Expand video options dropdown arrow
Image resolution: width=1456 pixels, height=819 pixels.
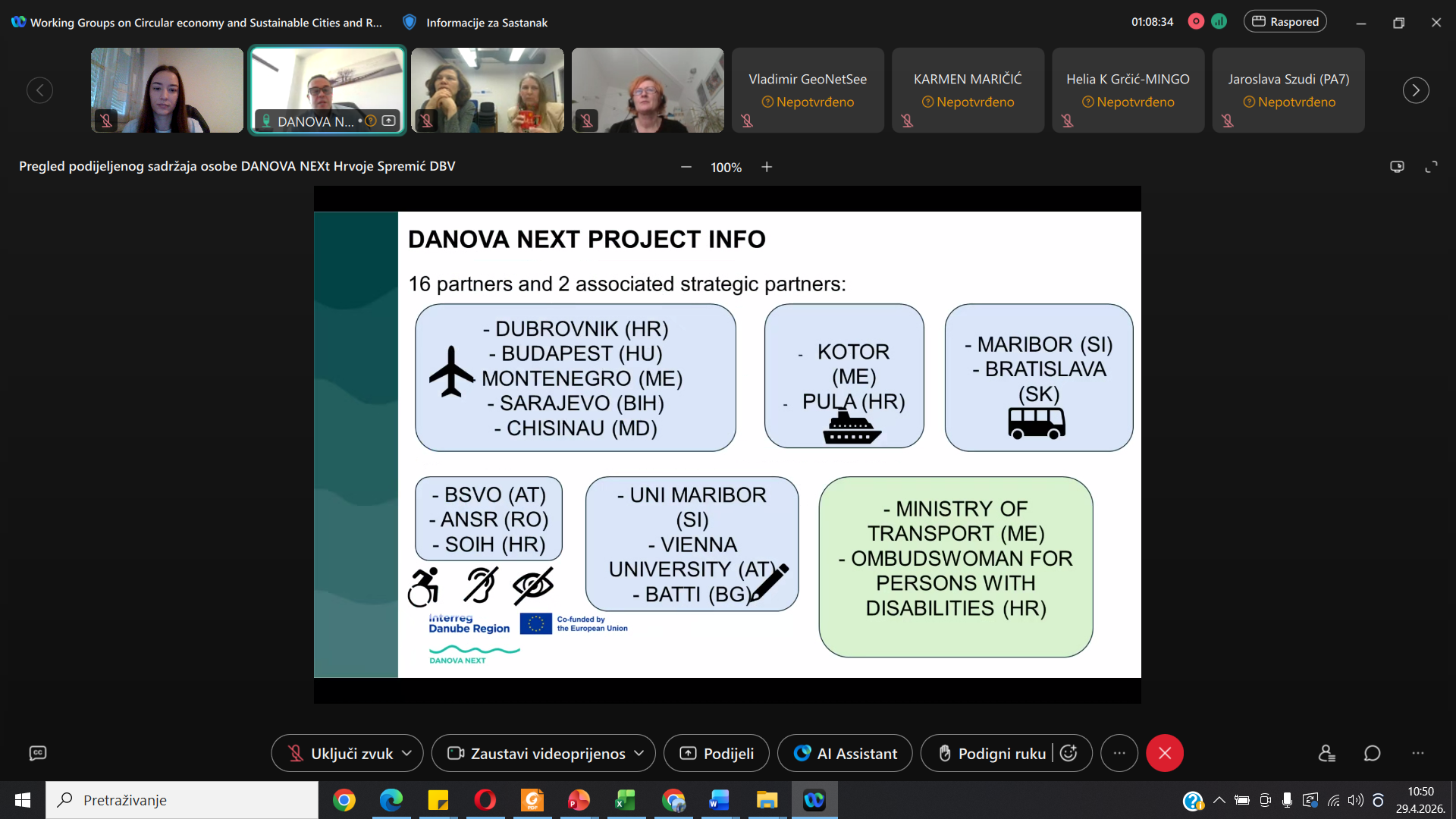point(639,753)
